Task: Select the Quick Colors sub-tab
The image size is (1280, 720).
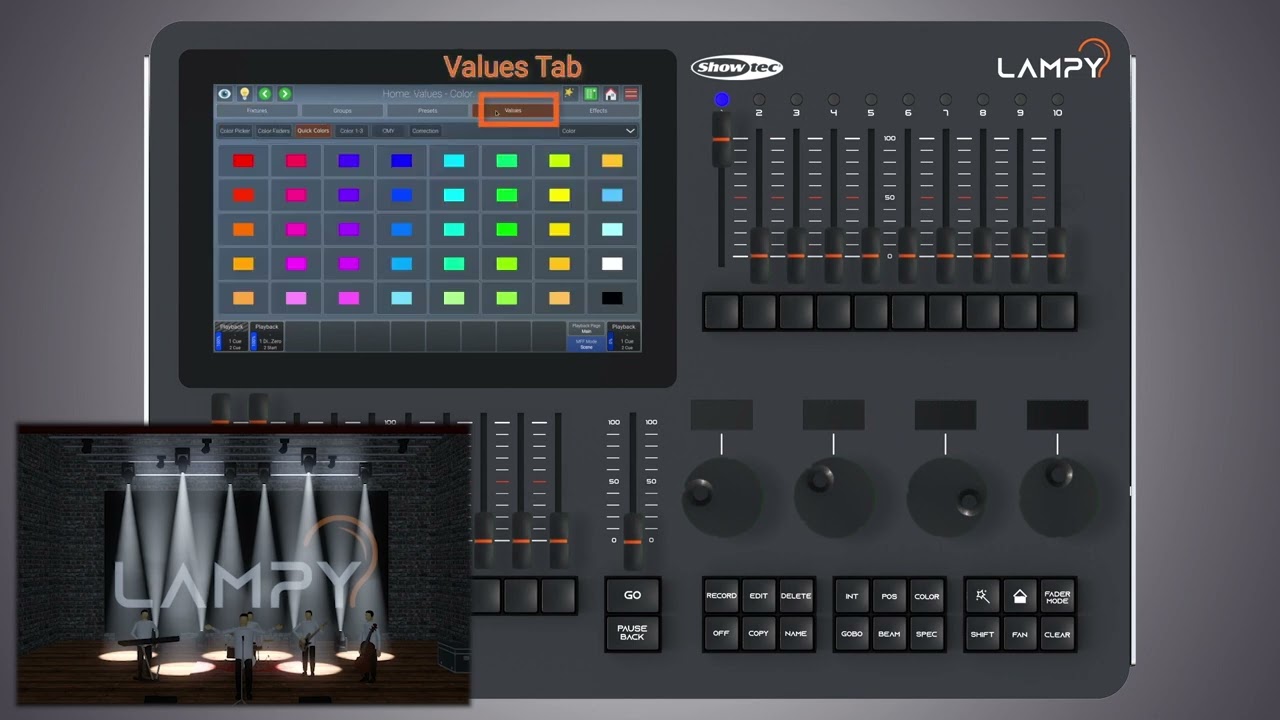Action: point(313,131)
